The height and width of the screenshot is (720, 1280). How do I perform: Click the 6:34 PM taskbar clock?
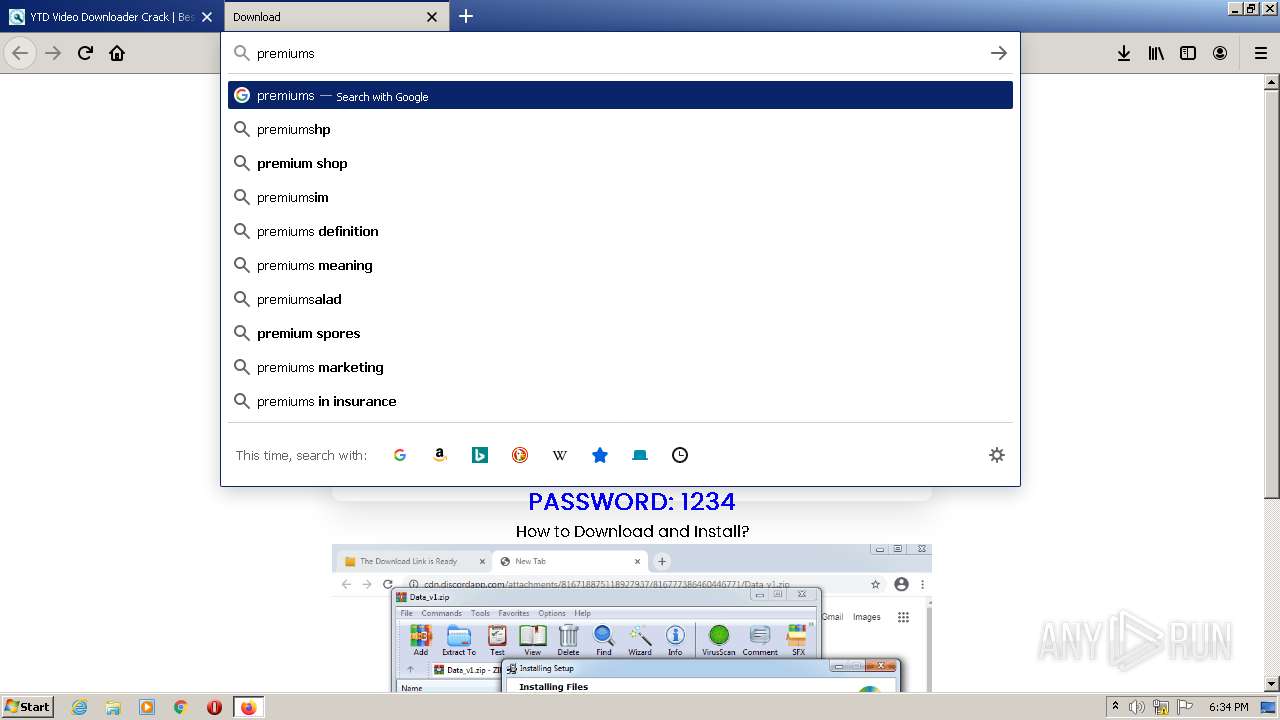coord(1228,707)
